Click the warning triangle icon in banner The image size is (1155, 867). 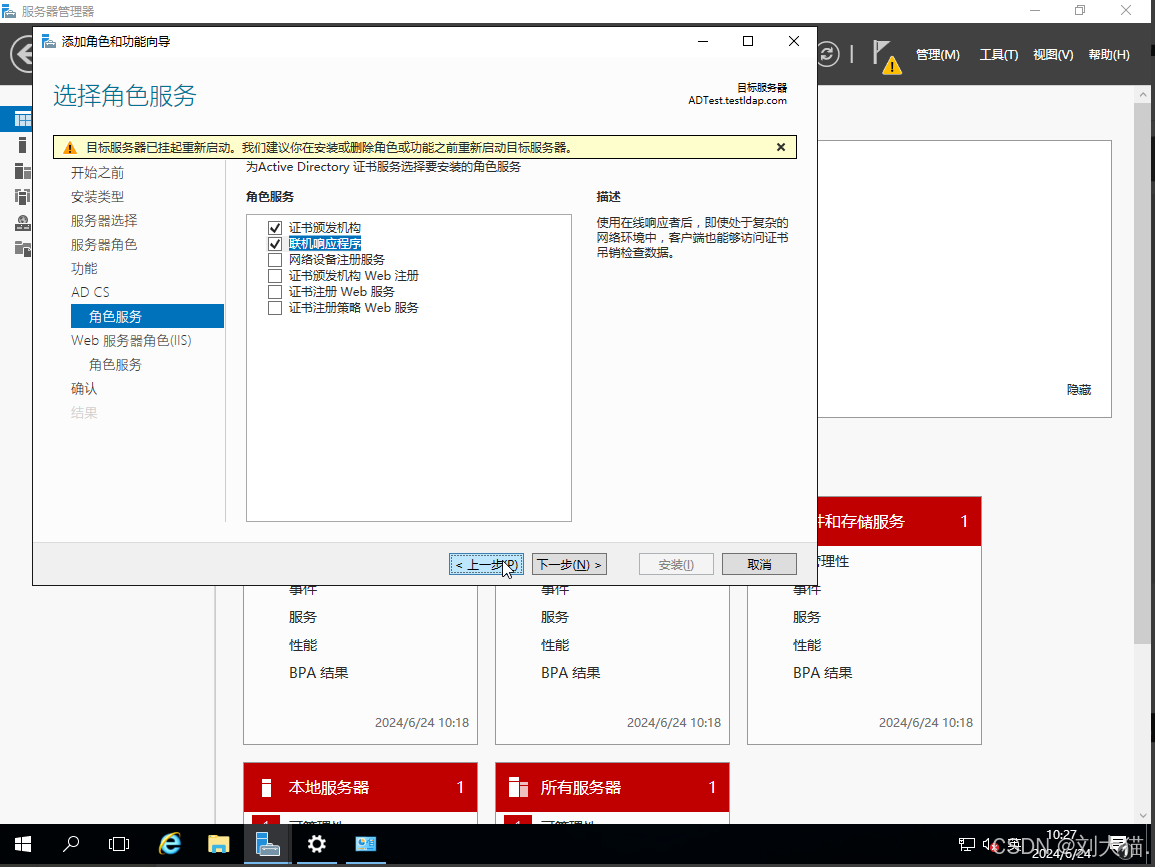(70, 148)
